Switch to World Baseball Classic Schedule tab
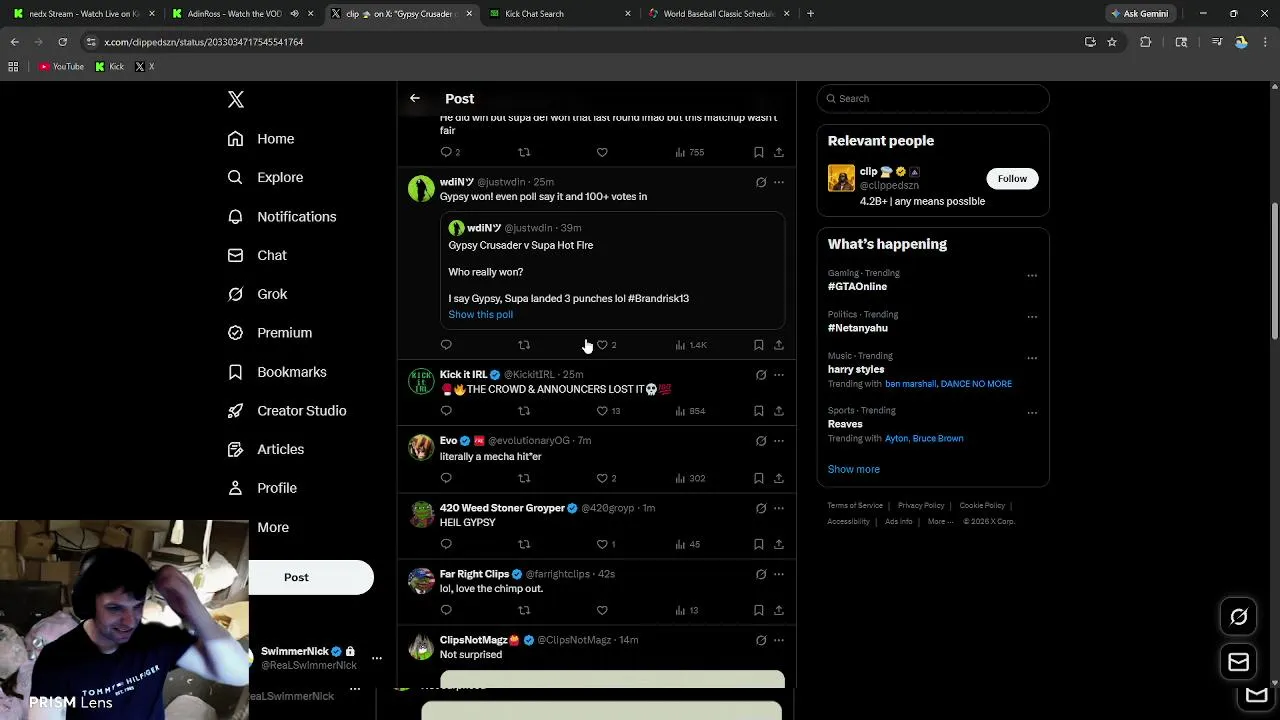 point(719,14)
